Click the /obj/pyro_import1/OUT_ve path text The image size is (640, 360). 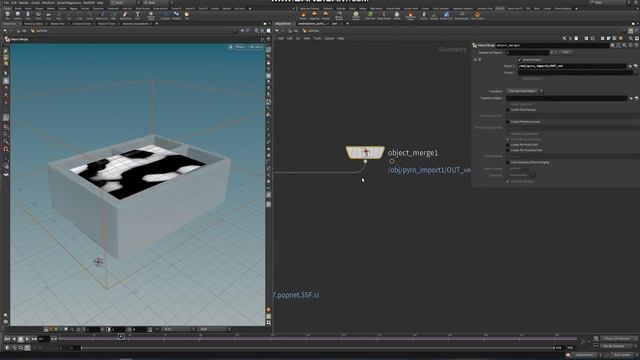pos(429,170)
